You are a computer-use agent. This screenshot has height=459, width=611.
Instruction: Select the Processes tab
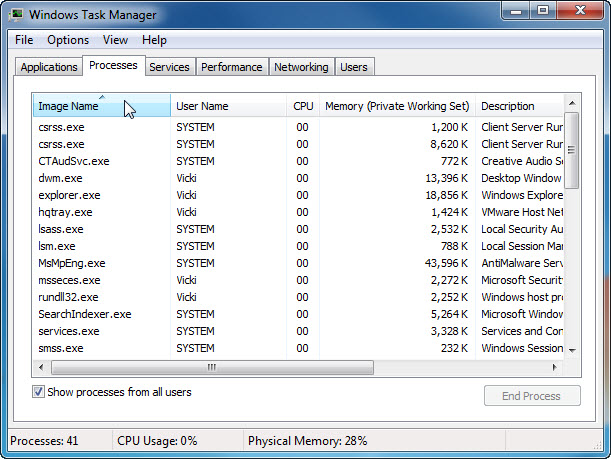tap(113, 65)
